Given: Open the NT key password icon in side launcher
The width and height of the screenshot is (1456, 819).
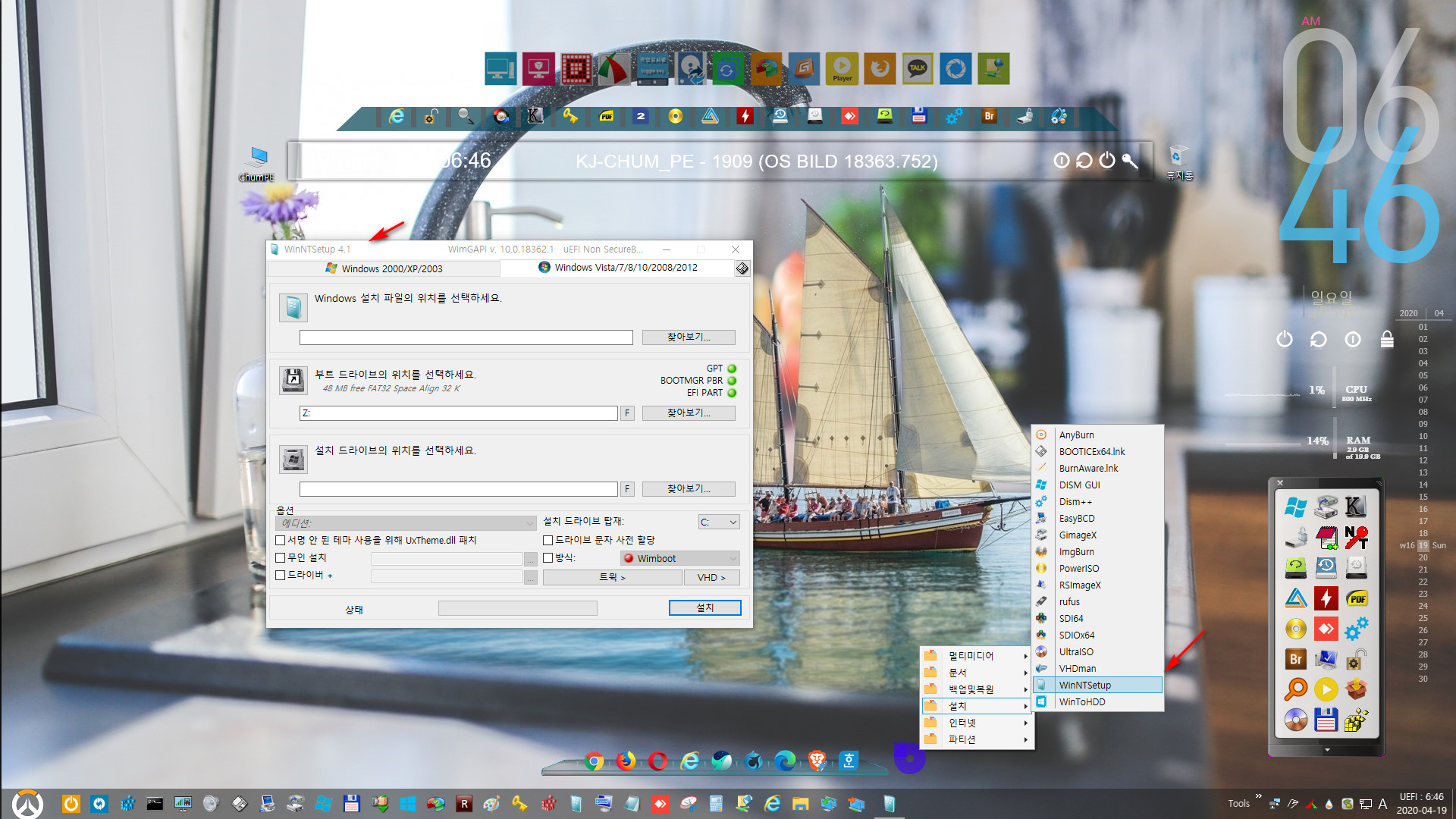Looking at the screenshot, I should [x=1356, y=538].
